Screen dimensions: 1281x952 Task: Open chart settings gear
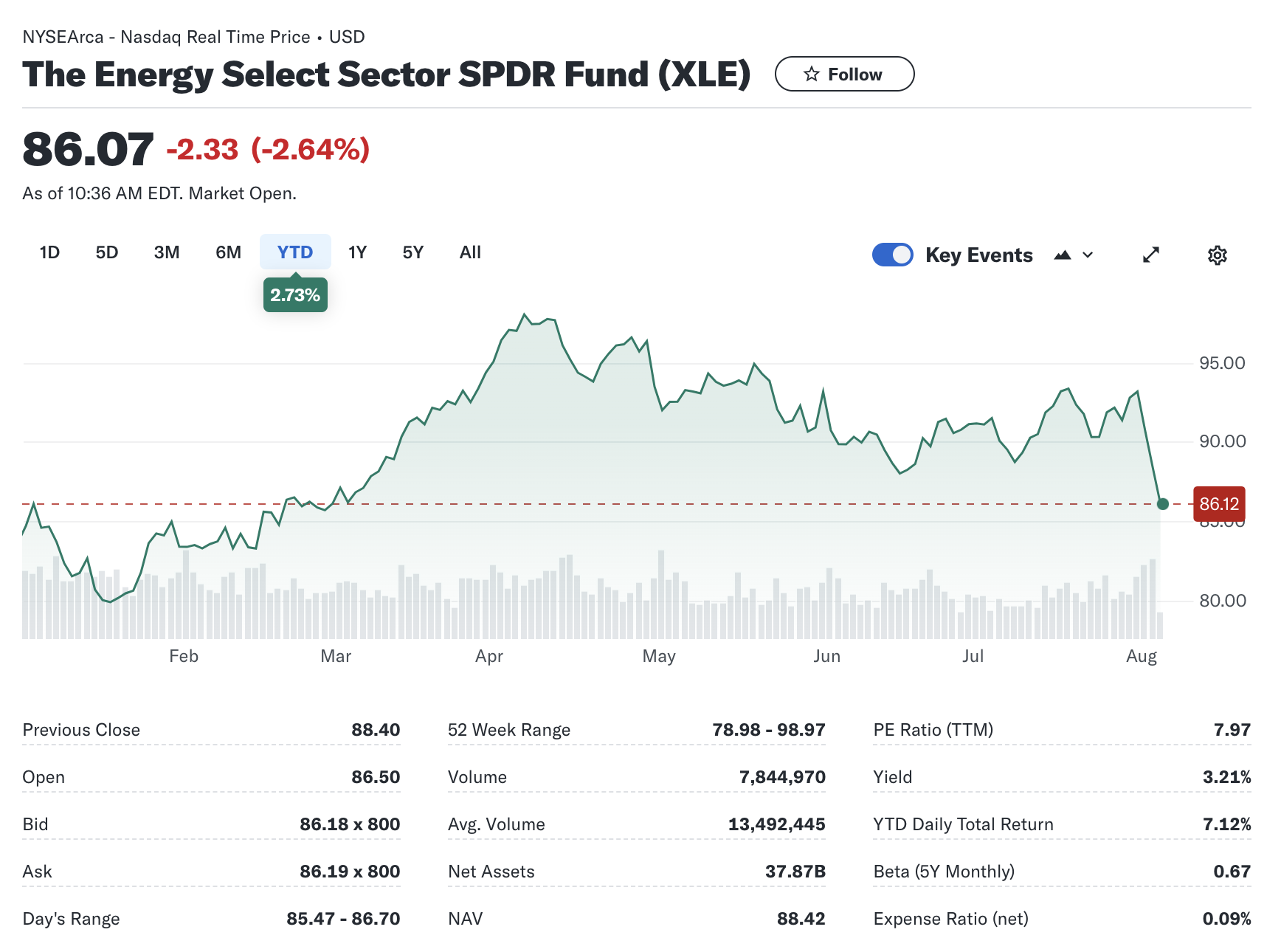(x=1217, y=255)
